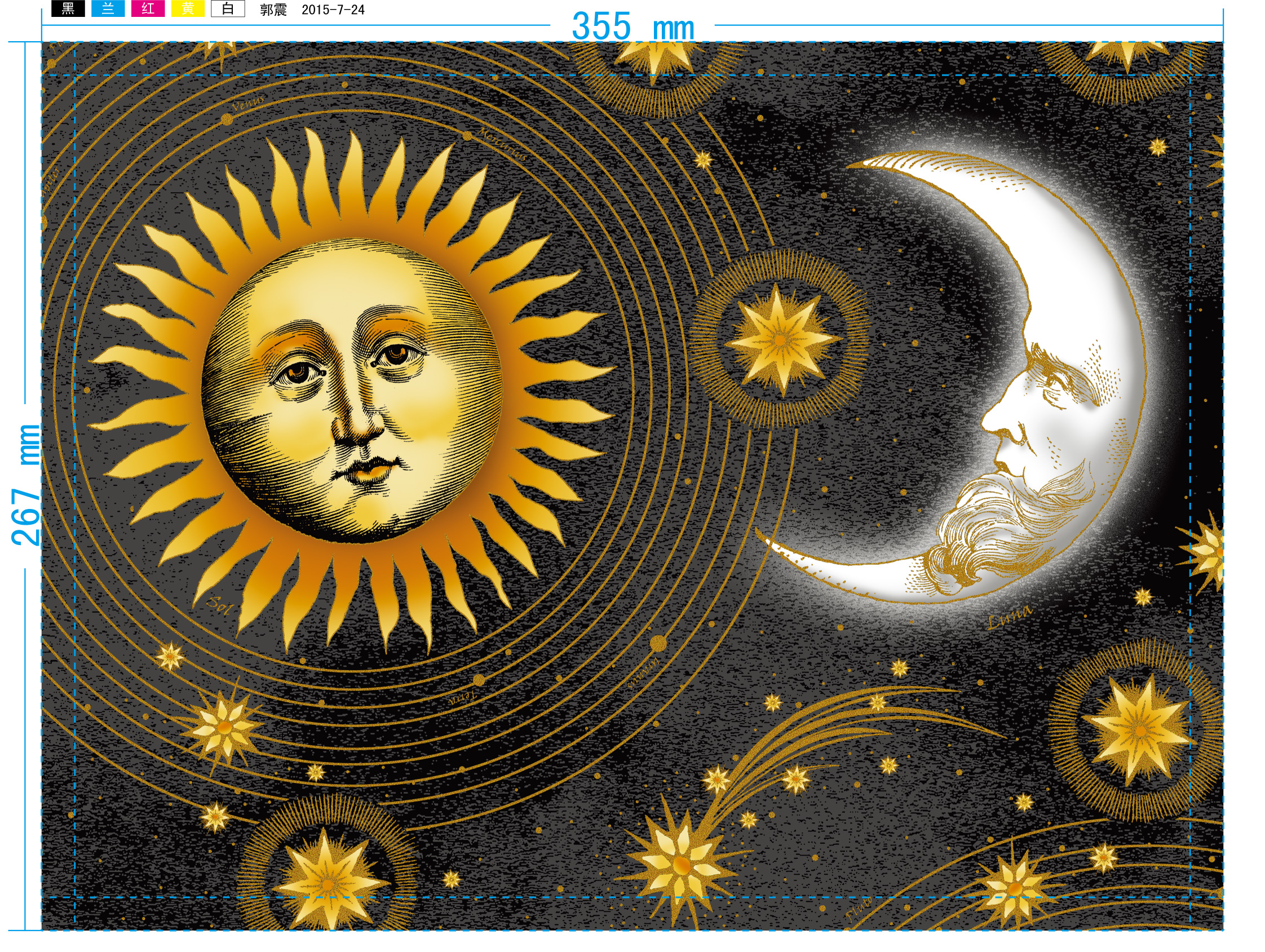Choose the yellow 黄 color swatch
The width and height of the screenshot is (1265, 952).
coord(188,8)
